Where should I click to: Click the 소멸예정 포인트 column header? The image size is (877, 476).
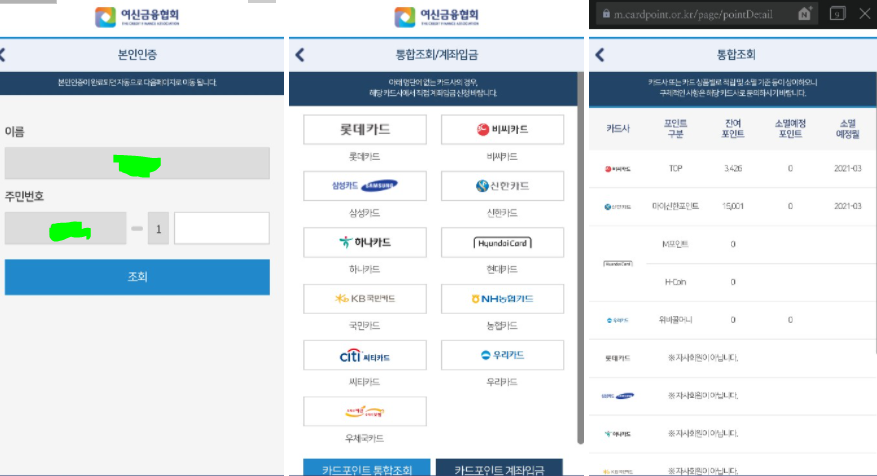790,129
